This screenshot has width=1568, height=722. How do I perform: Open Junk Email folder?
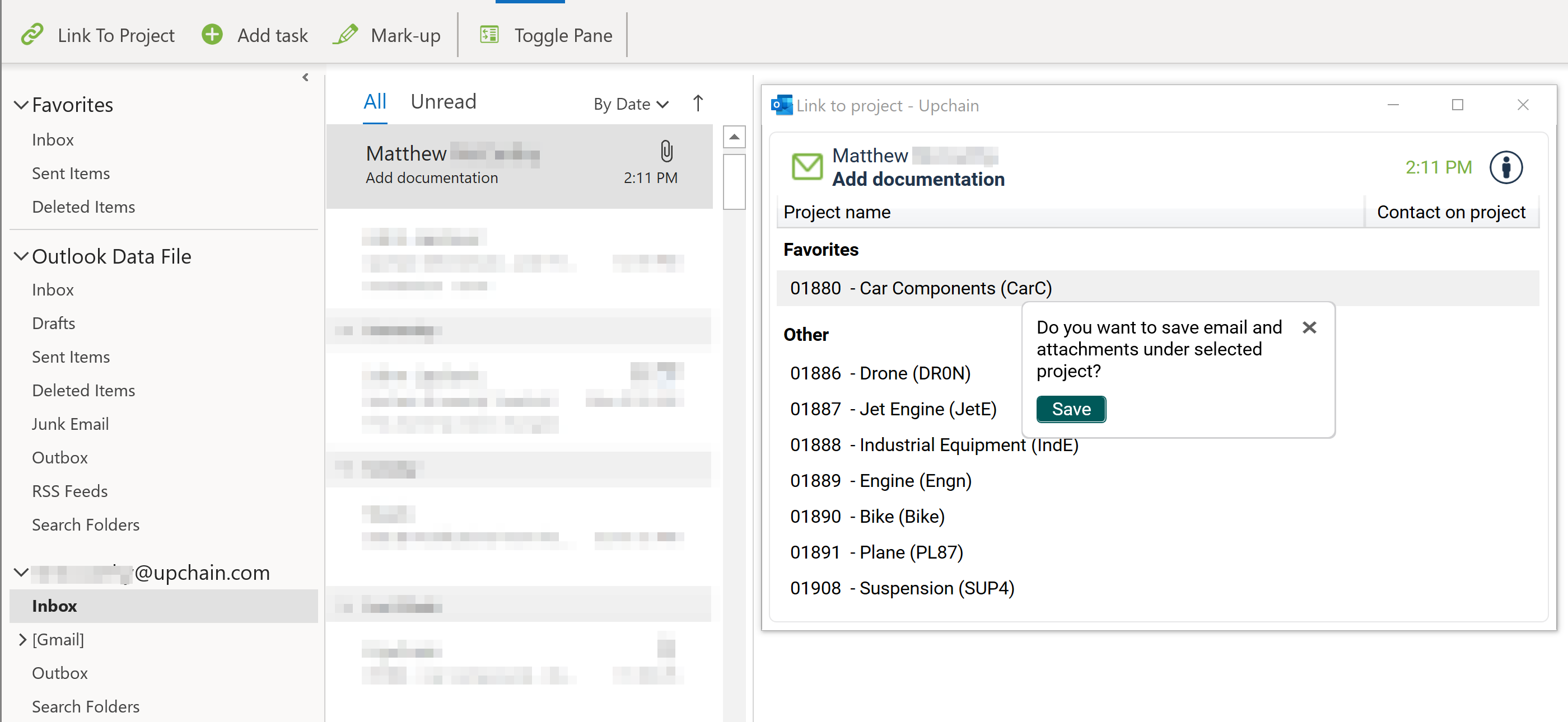tap(70, 424)
